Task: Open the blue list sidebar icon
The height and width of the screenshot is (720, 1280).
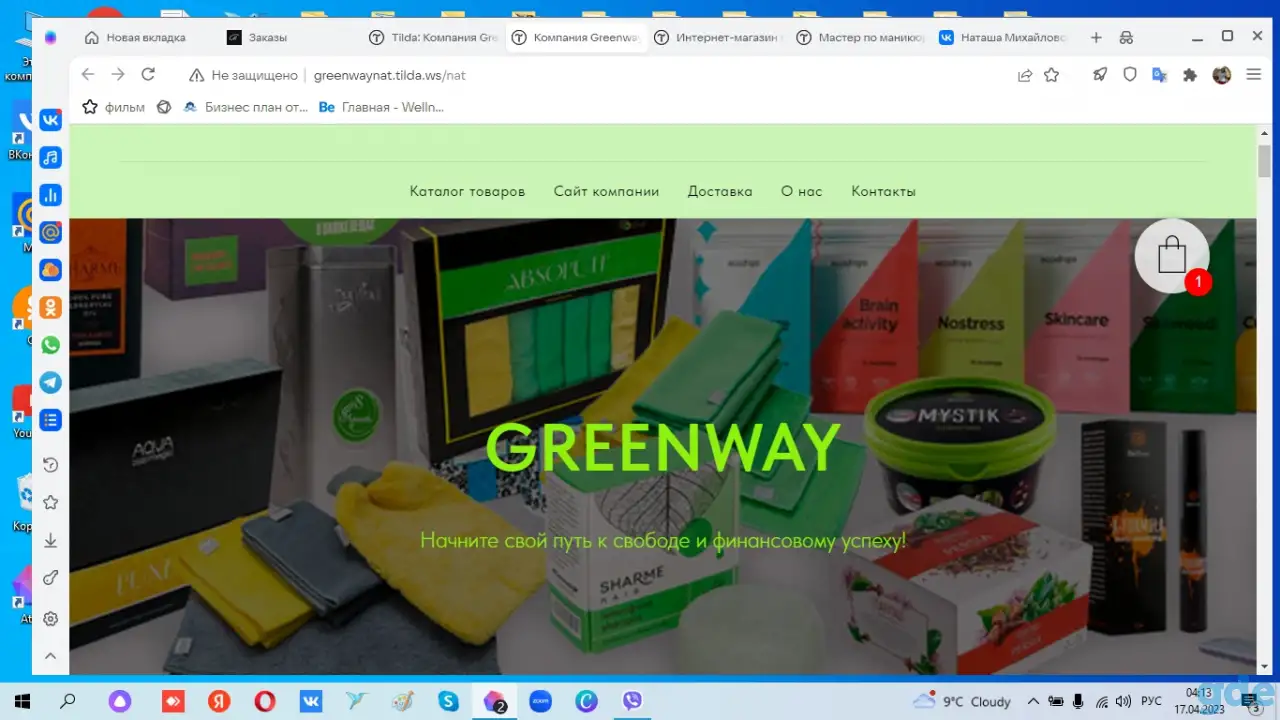Action: pyautogui.click(x=50, y=420)
